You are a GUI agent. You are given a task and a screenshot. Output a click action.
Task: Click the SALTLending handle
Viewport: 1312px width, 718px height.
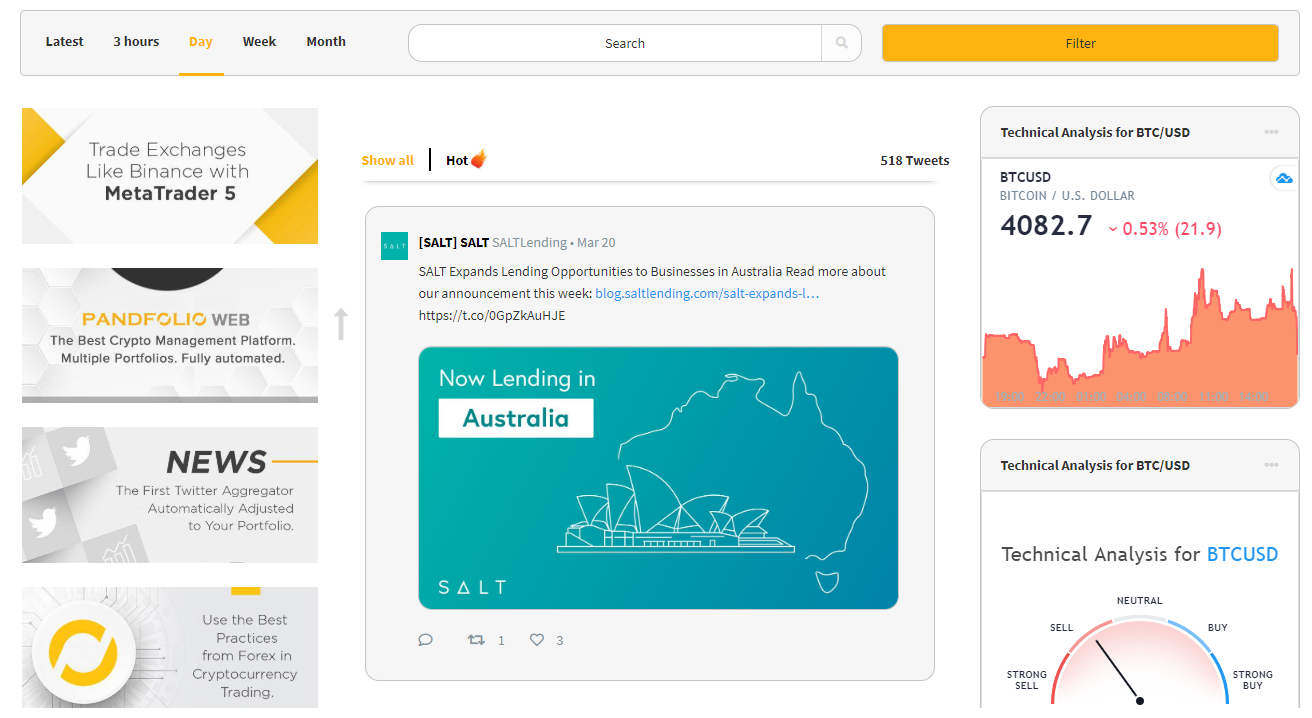[x=530, y=243]
